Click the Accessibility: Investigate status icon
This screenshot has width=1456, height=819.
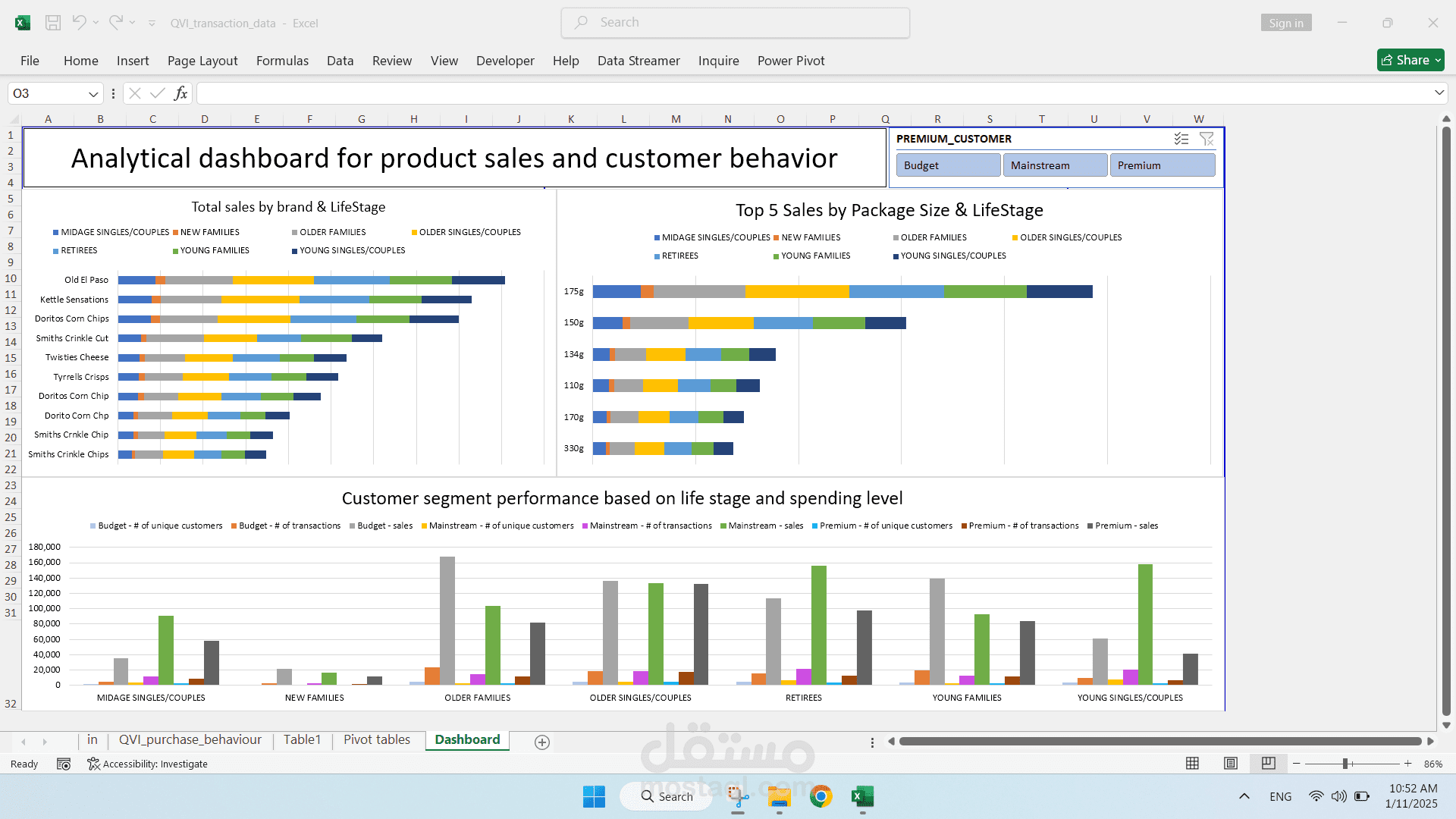click(94, 764)
